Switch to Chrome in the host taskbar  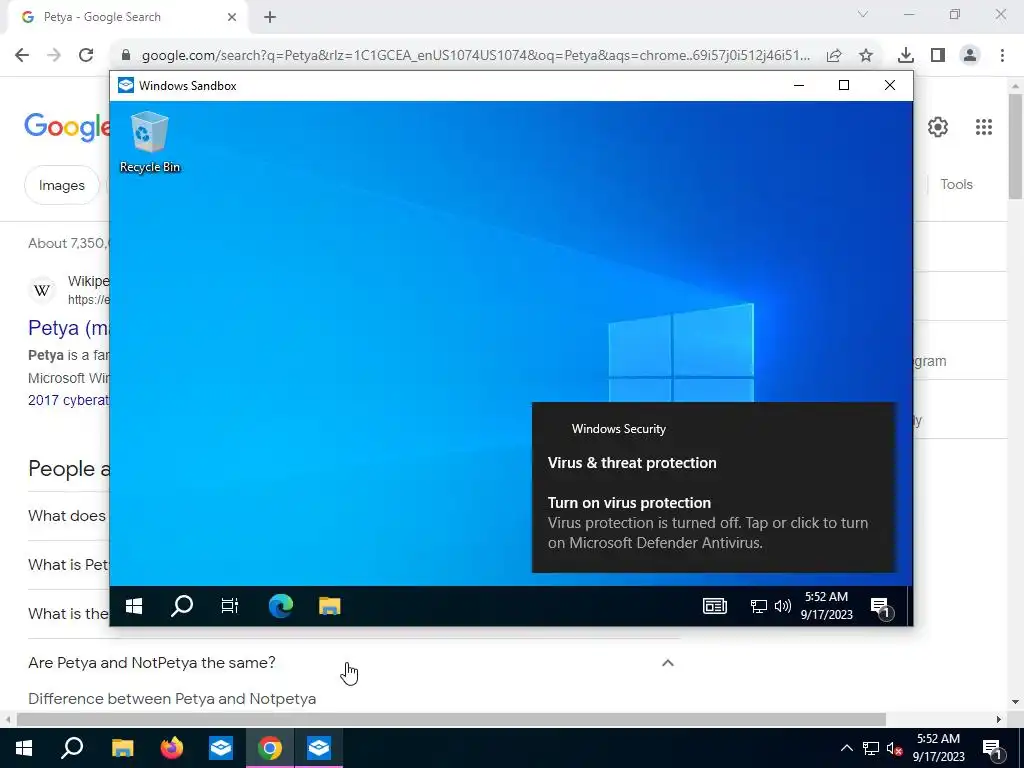click(x=270, y=748)
